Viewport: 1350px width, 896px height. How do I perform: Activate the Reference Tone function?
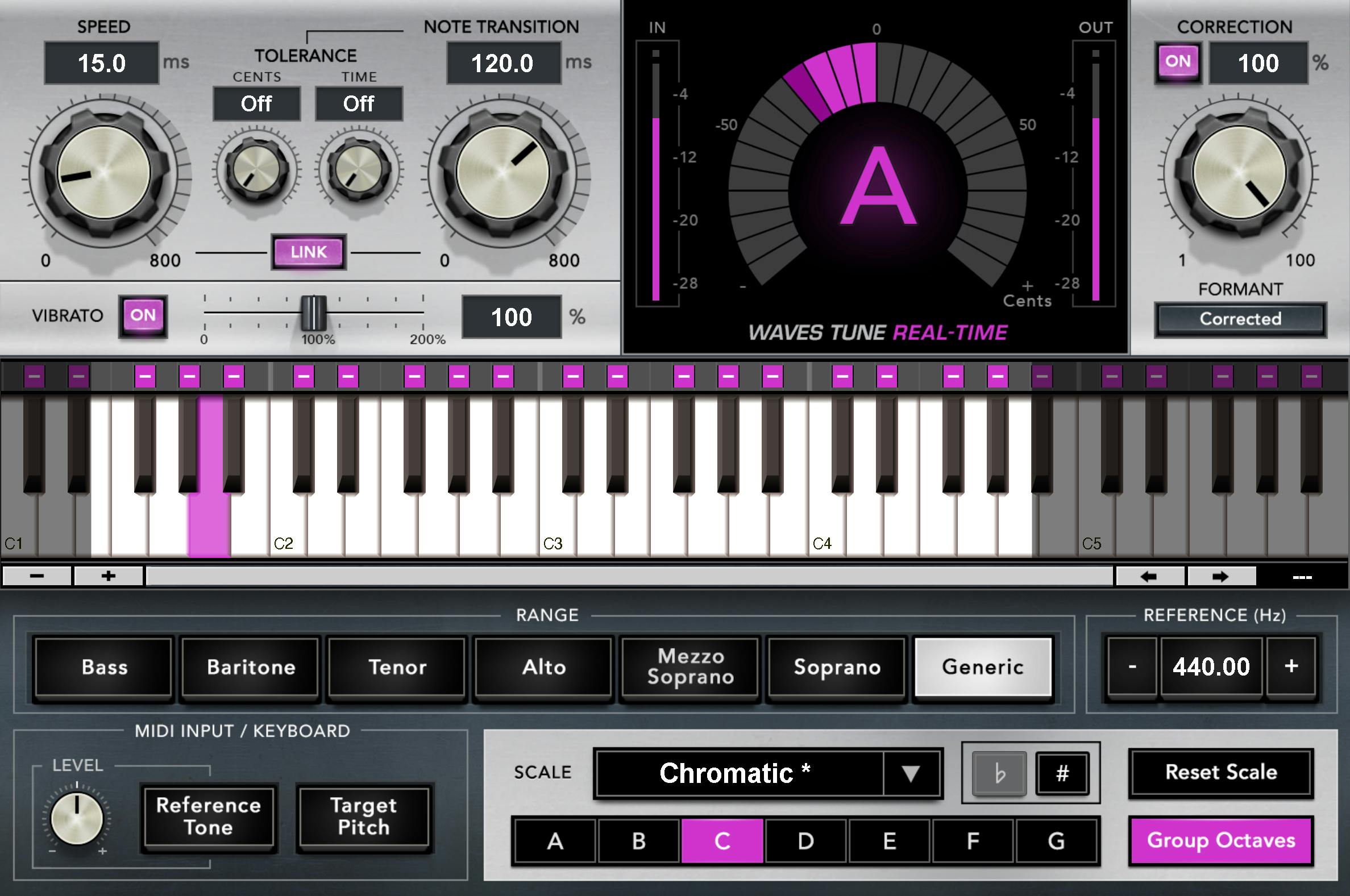pyautogui.click(x=208, y=817)
